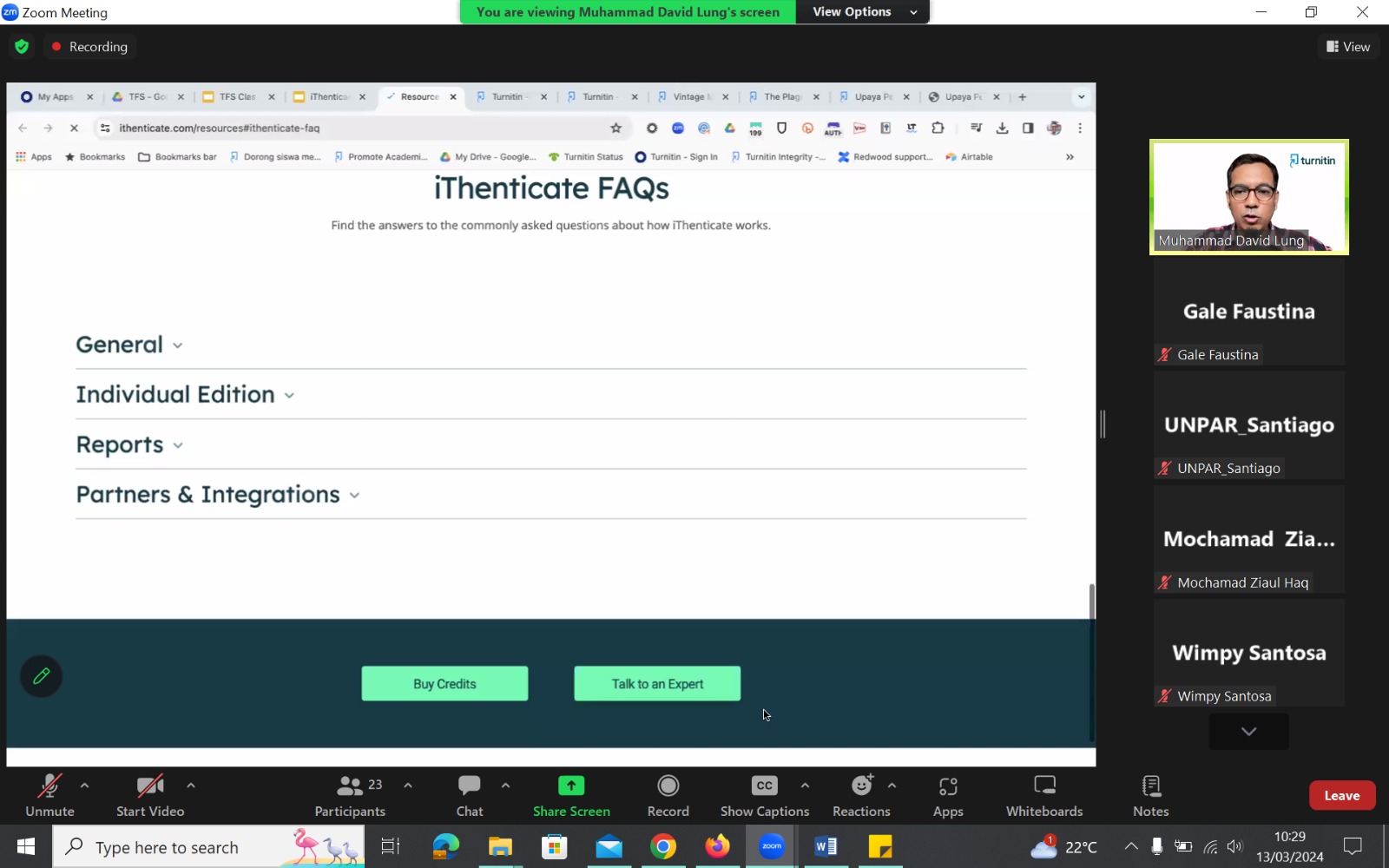Click the Windows taskbar search box
This screenshot has width=1389, height=868.
(x=208, y=847)
